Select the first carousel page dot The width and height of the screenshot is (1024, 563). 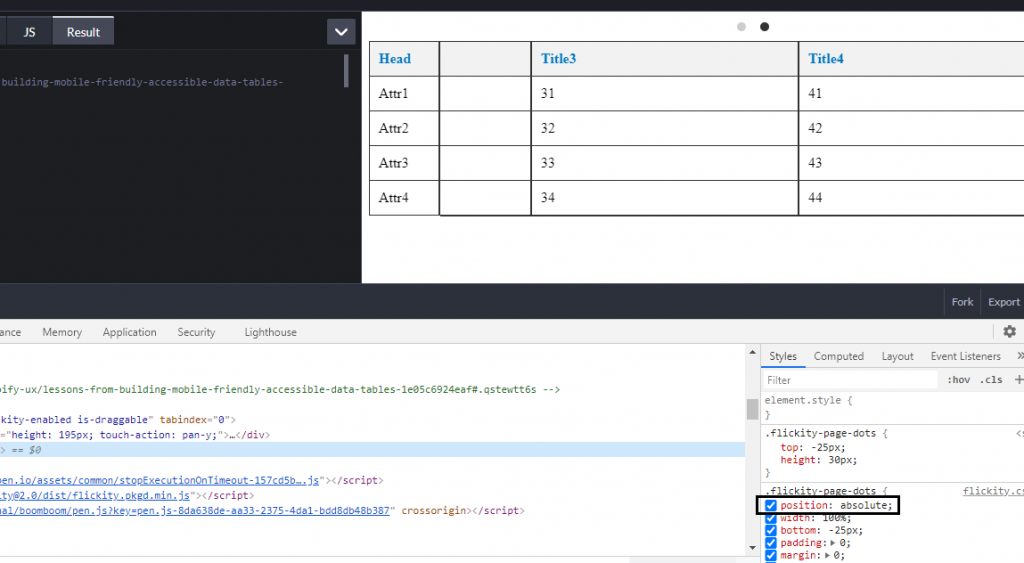[x=741, y=27]
